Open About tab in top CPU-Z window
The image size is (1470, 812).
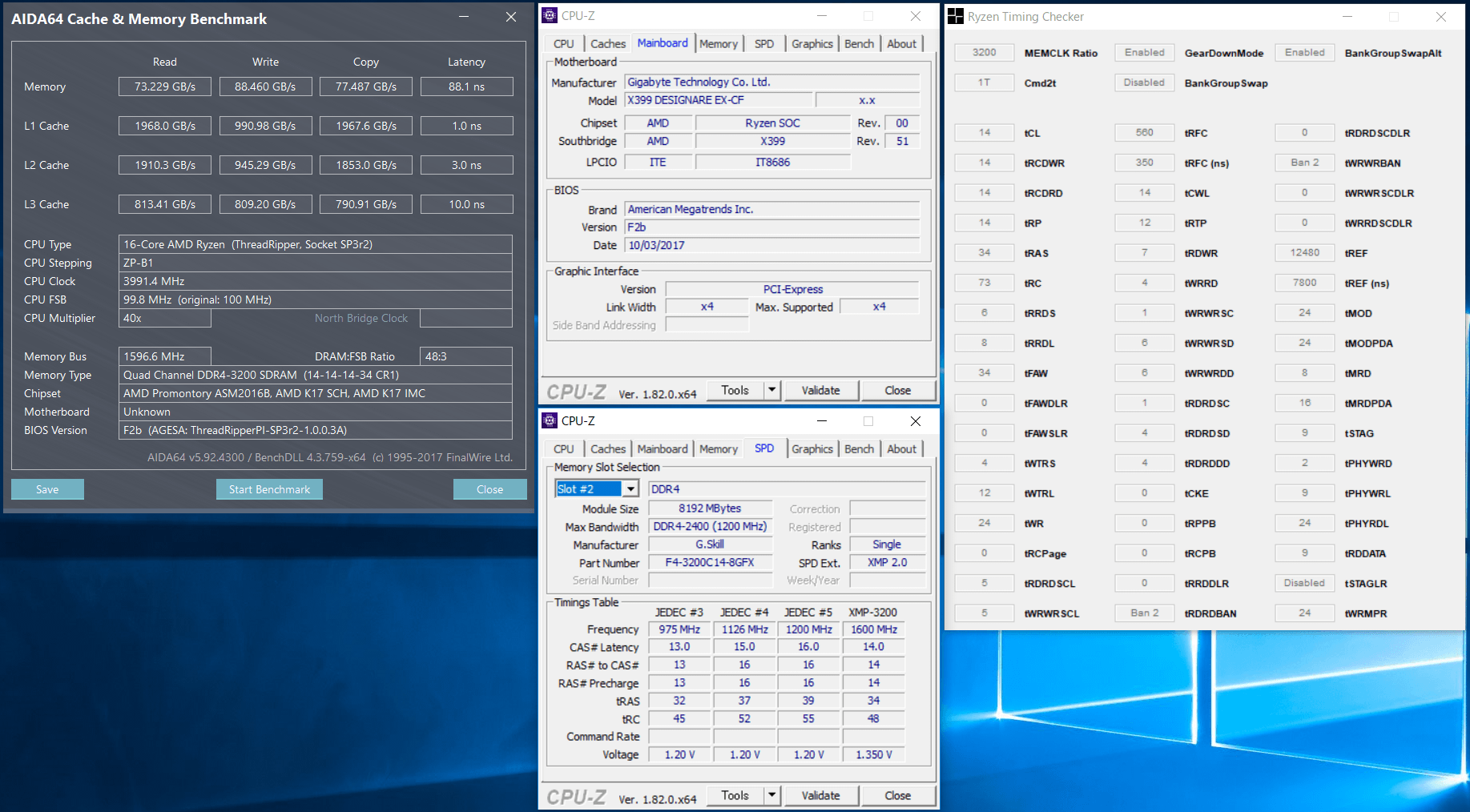(902, 44)
